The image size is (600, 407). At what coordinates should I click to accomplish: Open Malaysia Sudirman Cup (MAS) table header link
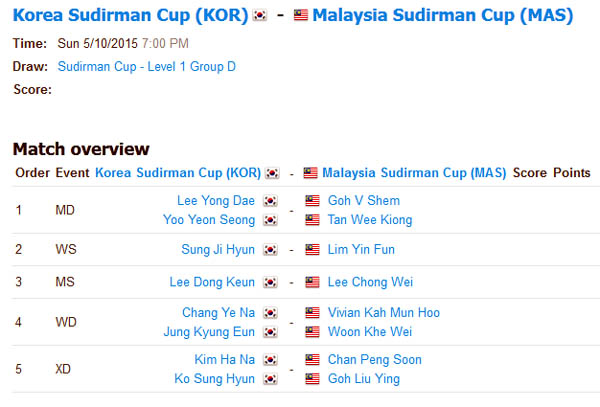pos(414,173)
